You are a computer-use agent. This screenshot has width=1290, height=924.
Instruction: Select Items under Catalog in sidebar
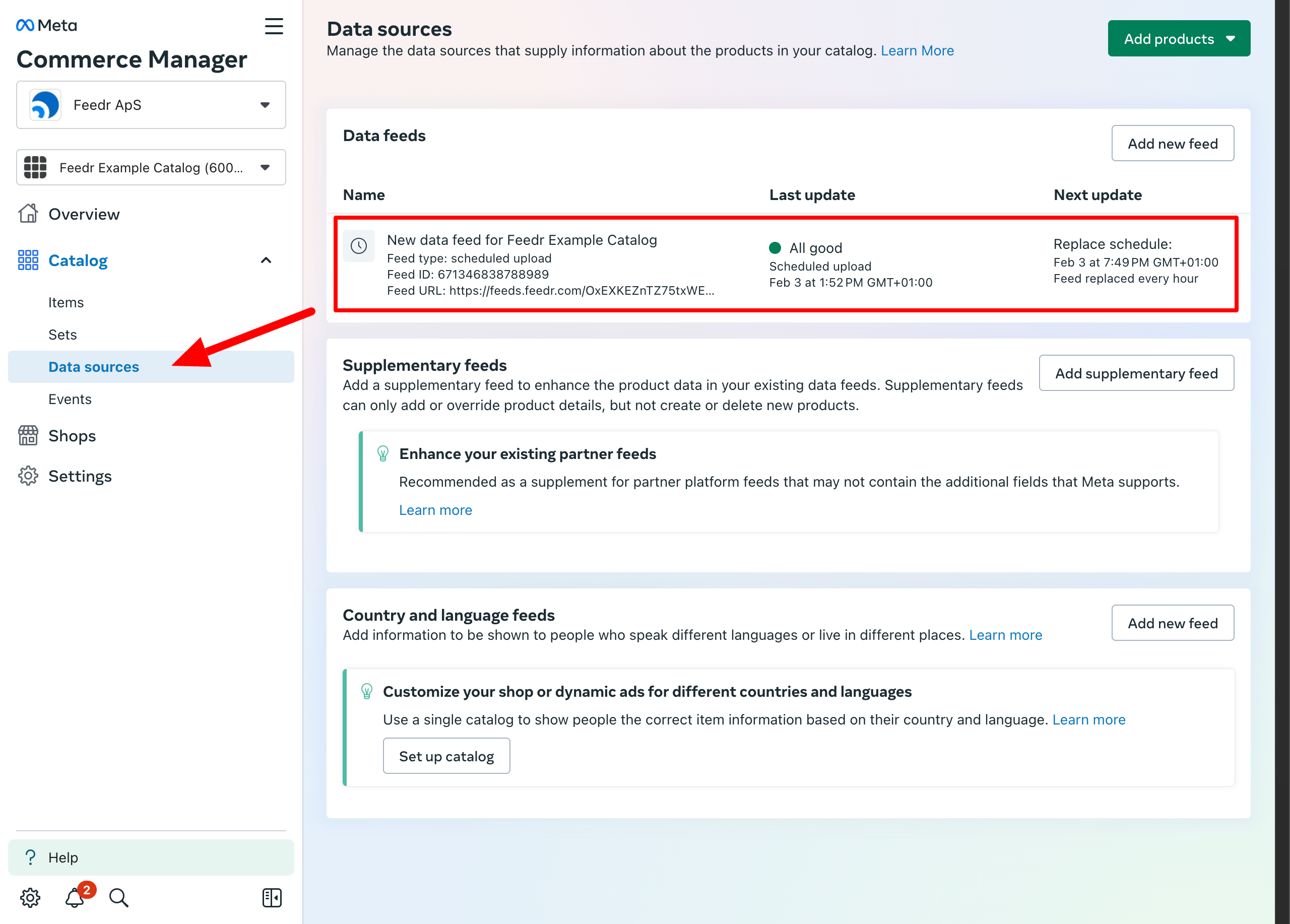coord(65,302)
